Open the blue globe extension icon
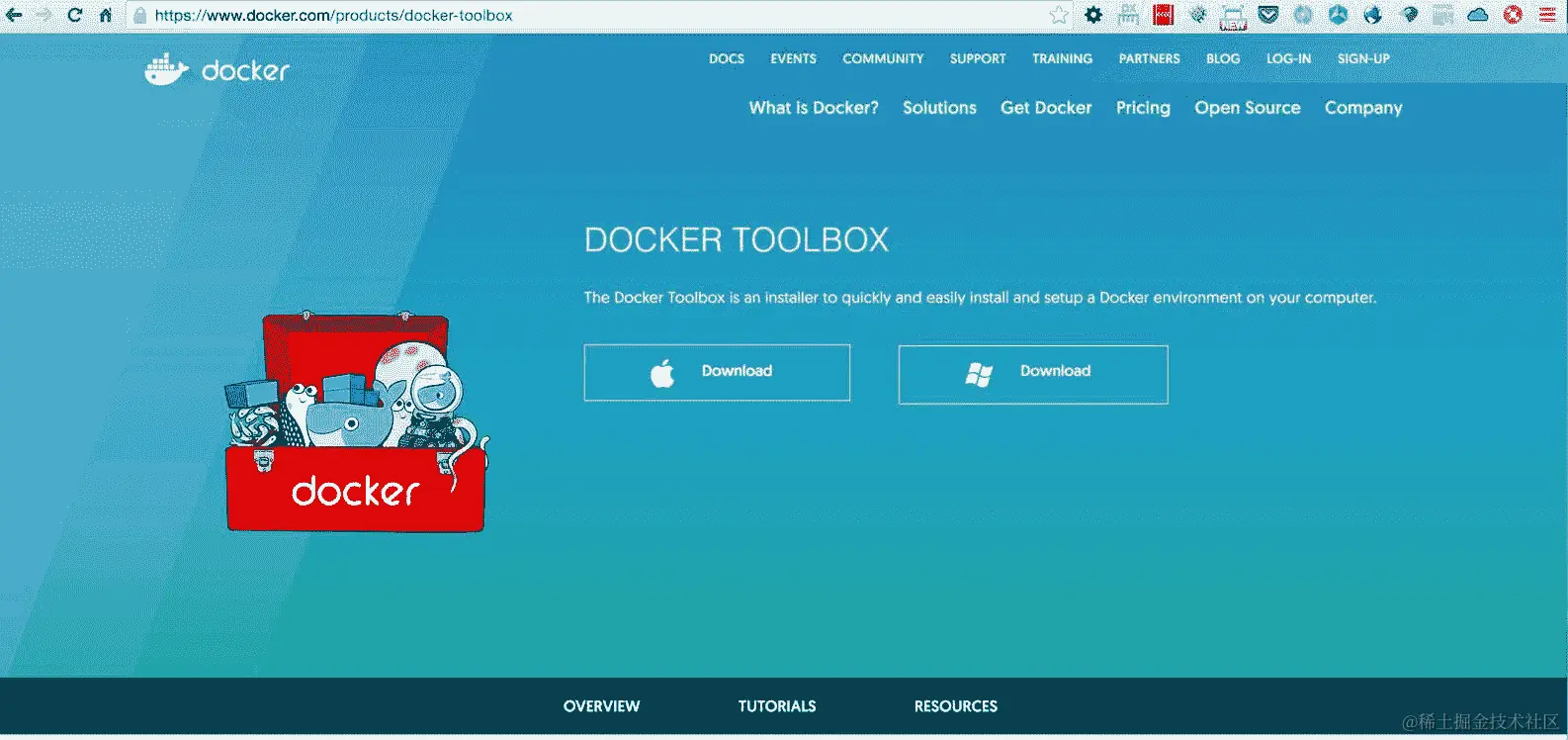This screenshot has height=740, width=1568. click(x=1372, y=15)
